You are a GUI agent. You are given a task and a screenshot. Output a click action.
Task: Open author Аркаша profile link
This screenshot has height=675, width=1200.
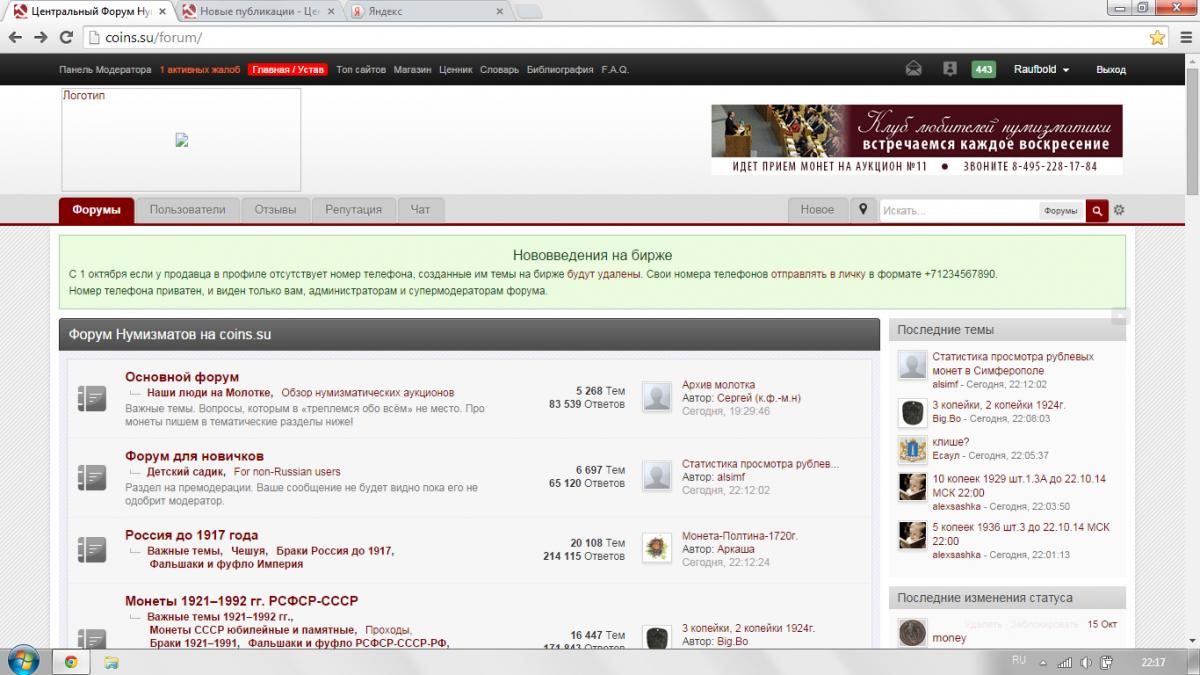(736, 549)
